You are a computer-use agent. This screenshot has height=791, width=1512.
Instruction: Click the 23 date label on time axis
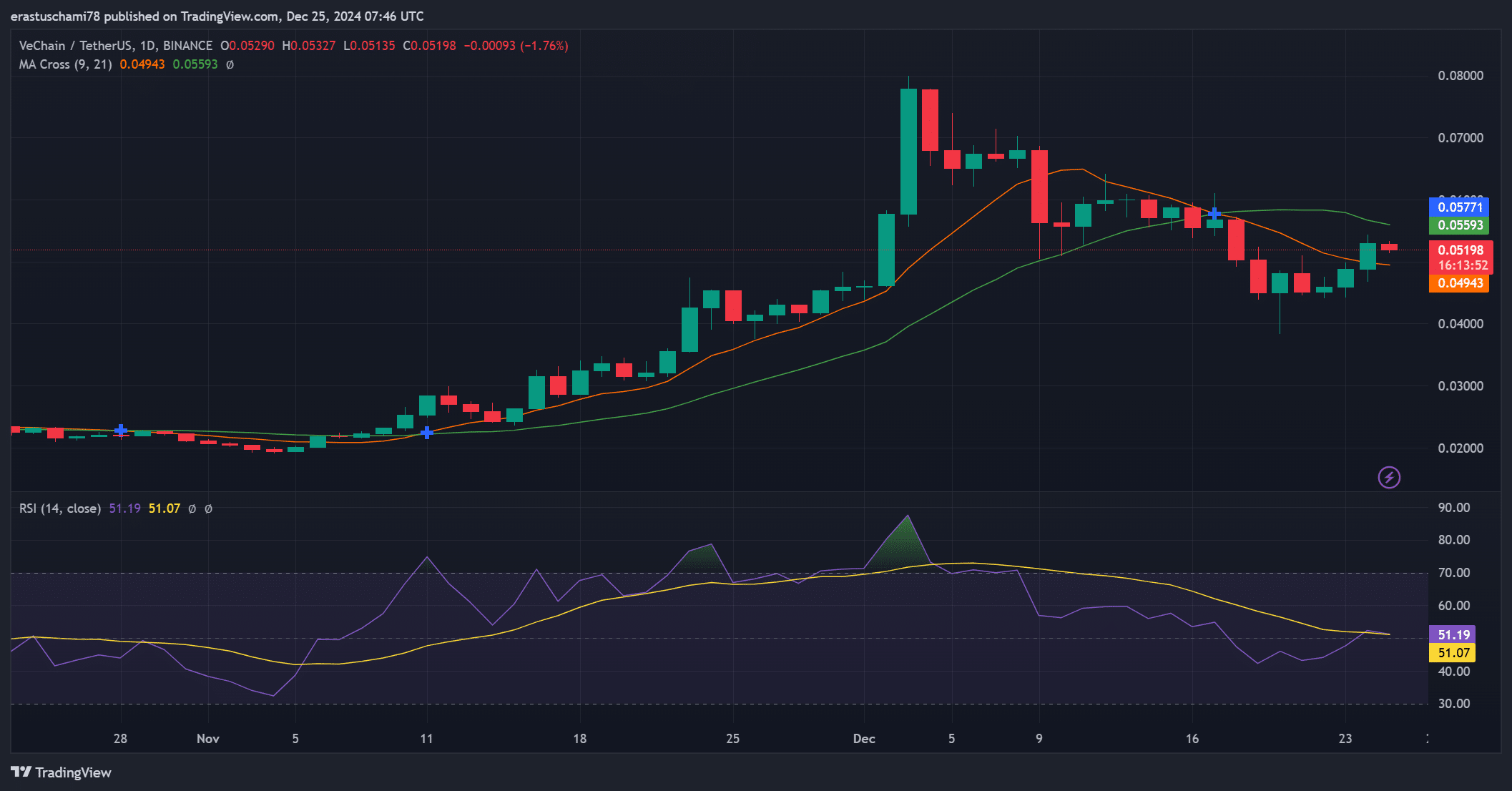1345,739
